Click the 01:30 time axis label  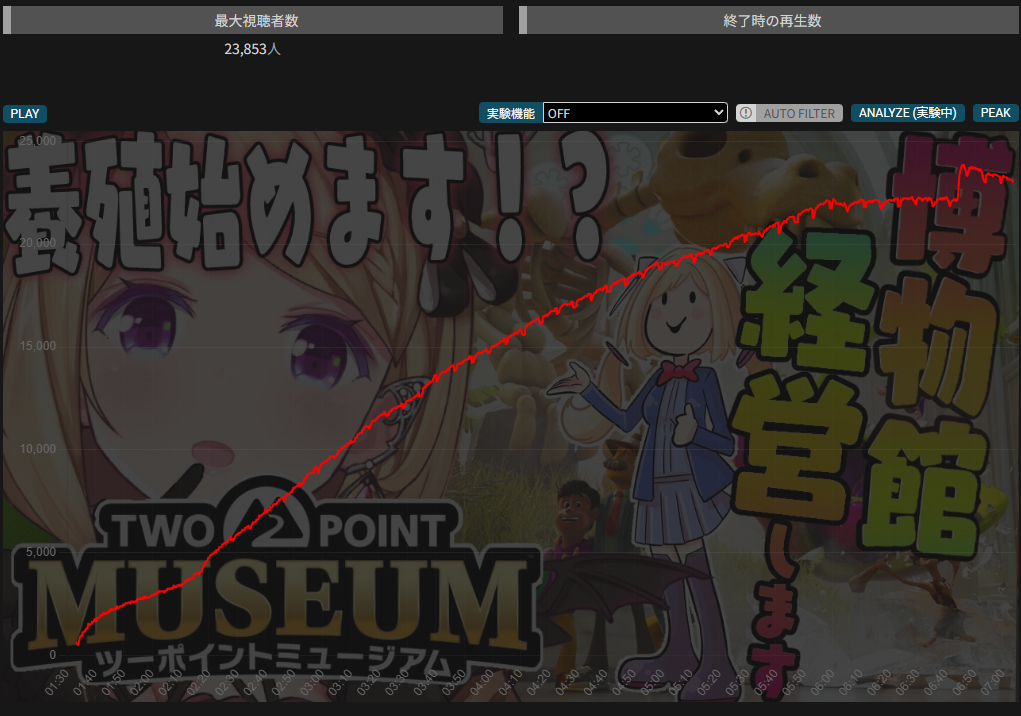pyautogui.click(x=57, y=682)
